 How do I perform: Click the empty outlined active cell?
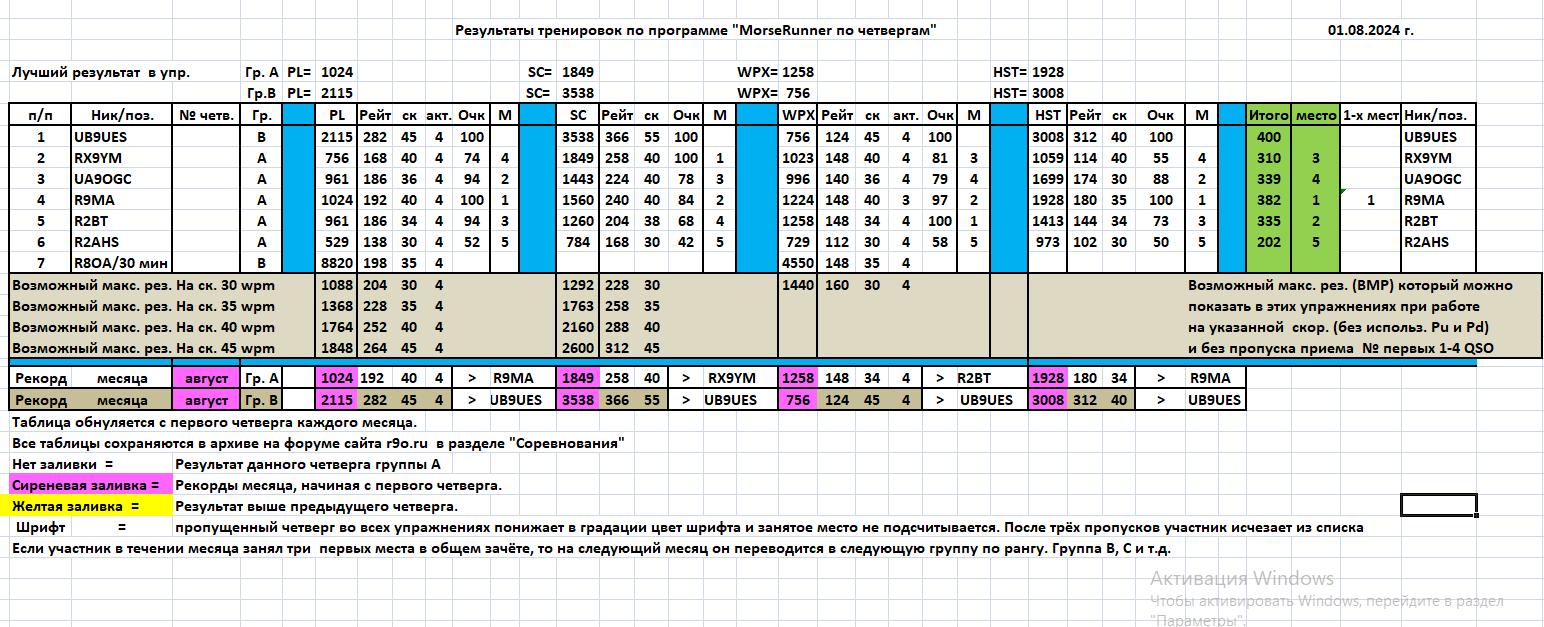point(1438,505)
